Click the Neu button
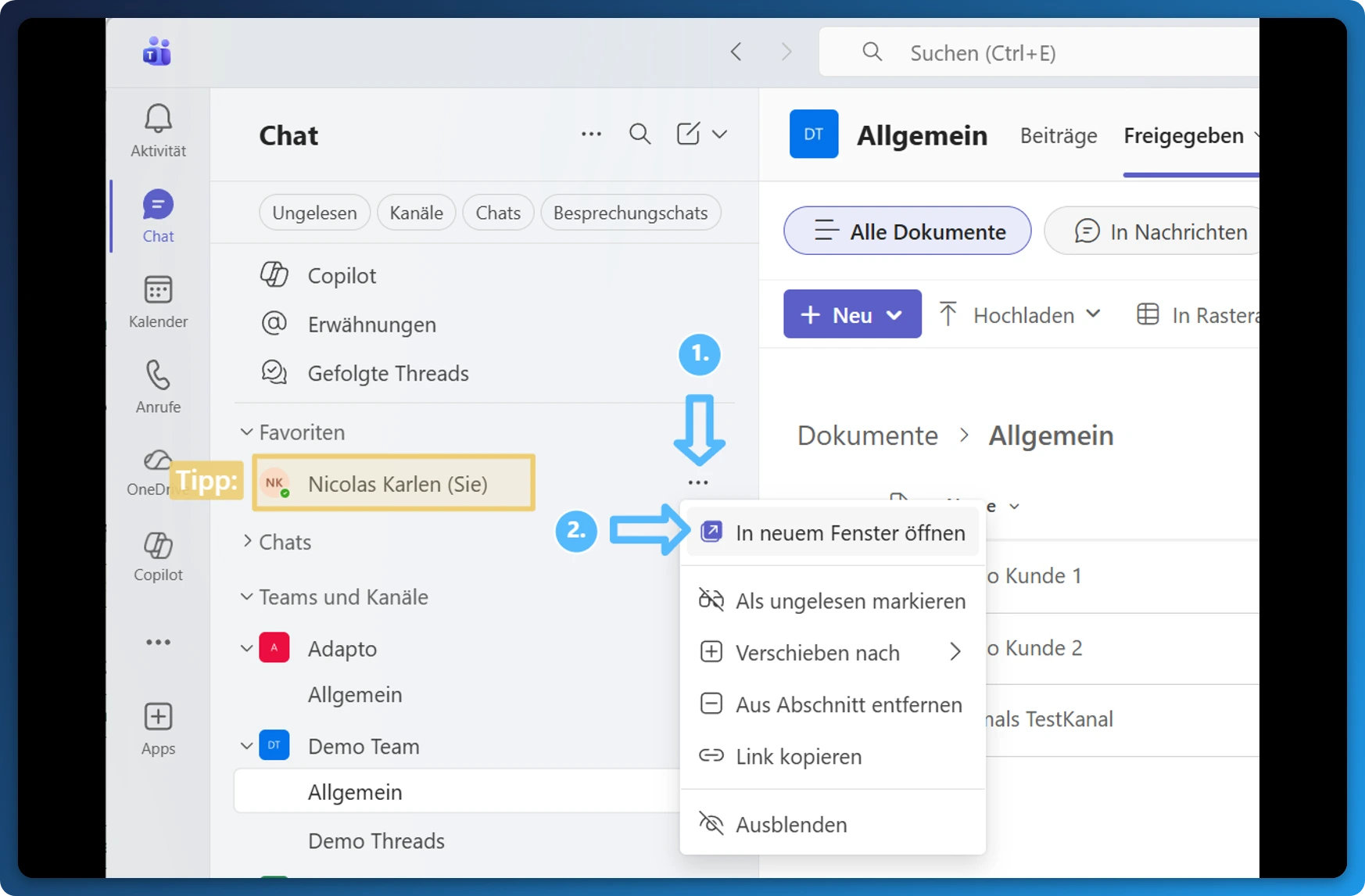 coord(851,314)
